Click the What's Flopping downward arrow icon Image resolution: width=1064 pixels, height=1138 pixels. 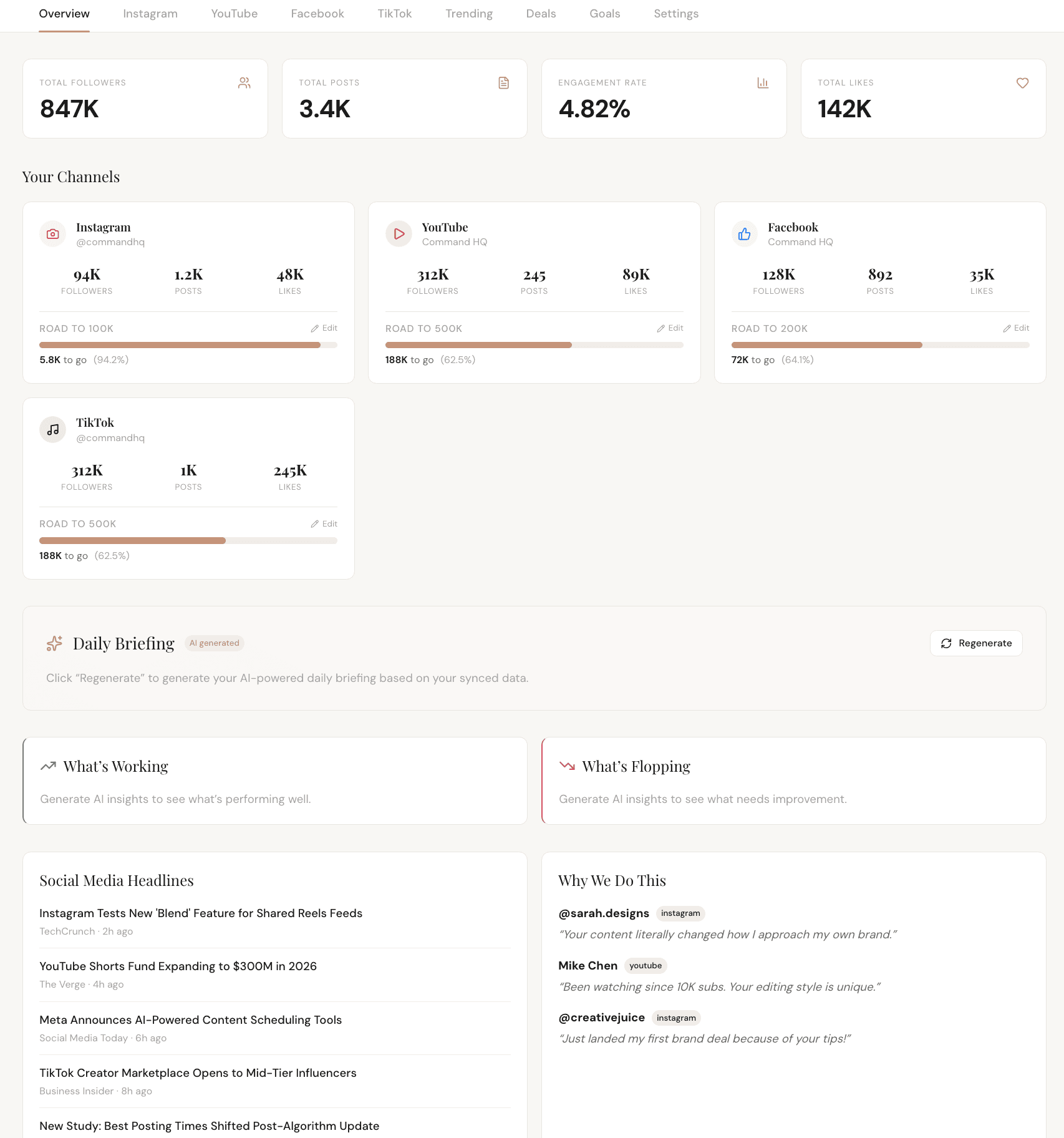pyautogui.click(x=568, y=766)
